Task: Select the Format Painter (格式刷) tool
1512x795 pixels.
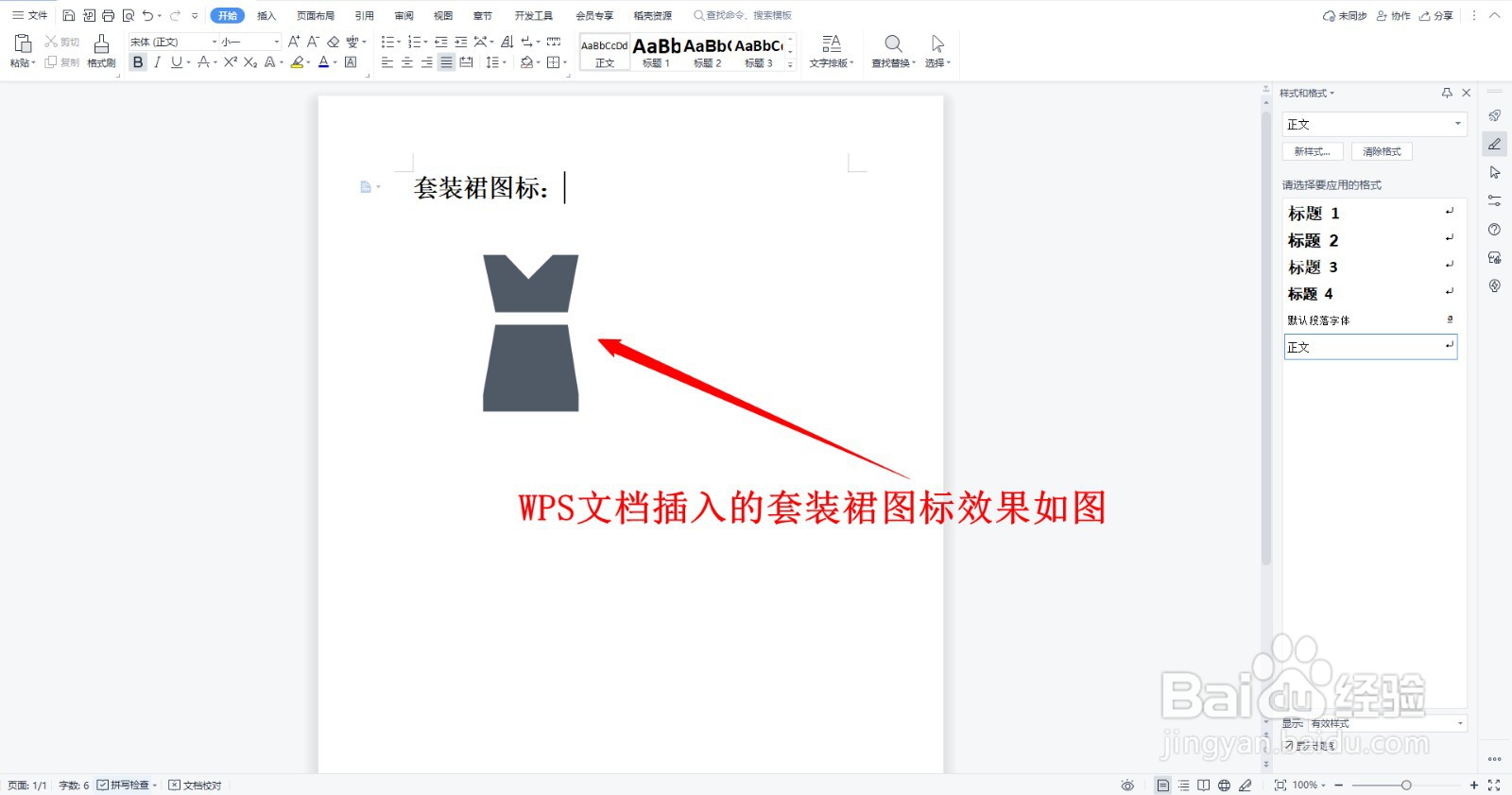Action: tap(101, 51)
